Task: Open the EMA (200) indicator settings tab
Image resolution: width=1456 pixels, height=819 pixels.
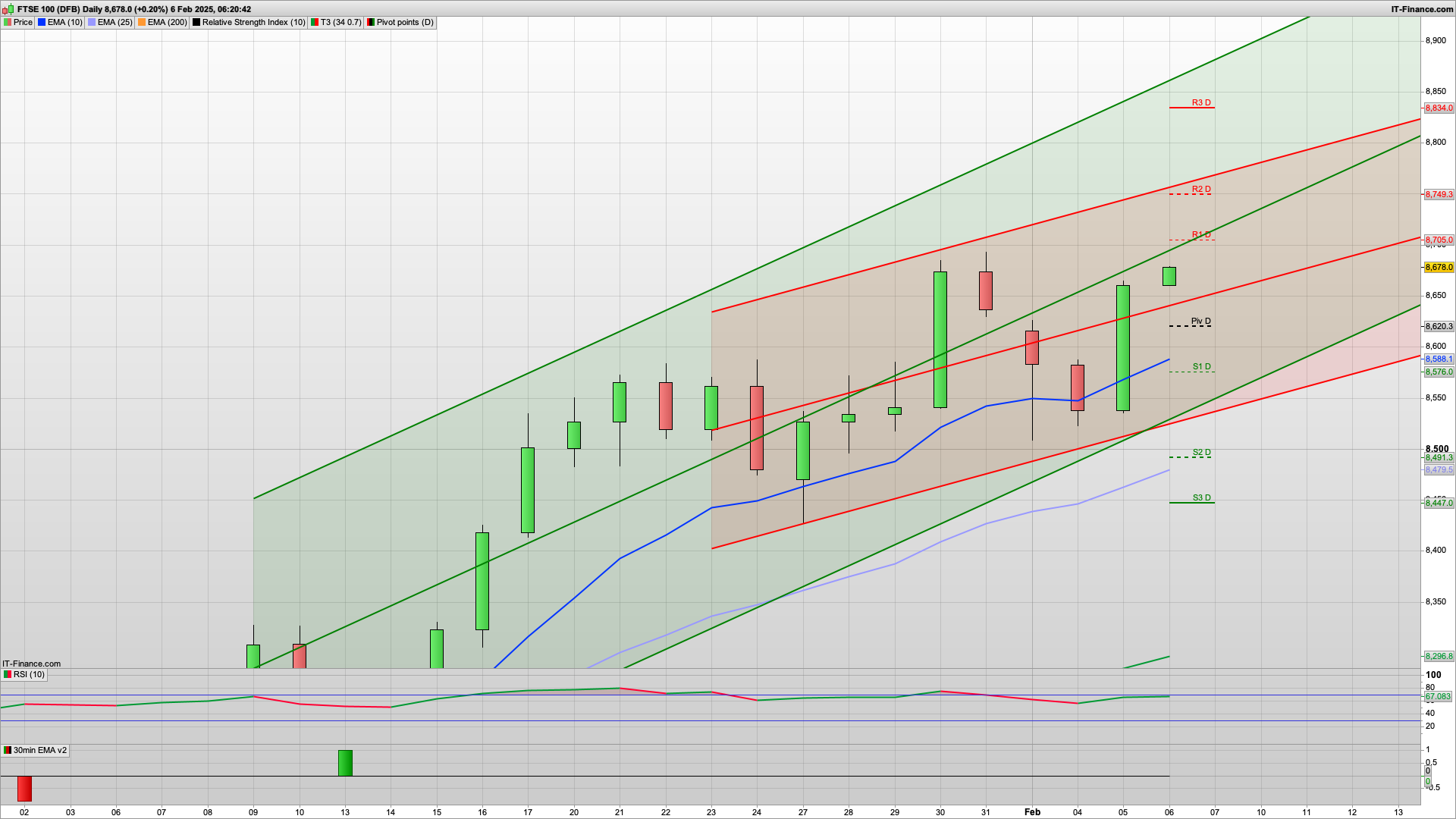Action: [162, 22]
